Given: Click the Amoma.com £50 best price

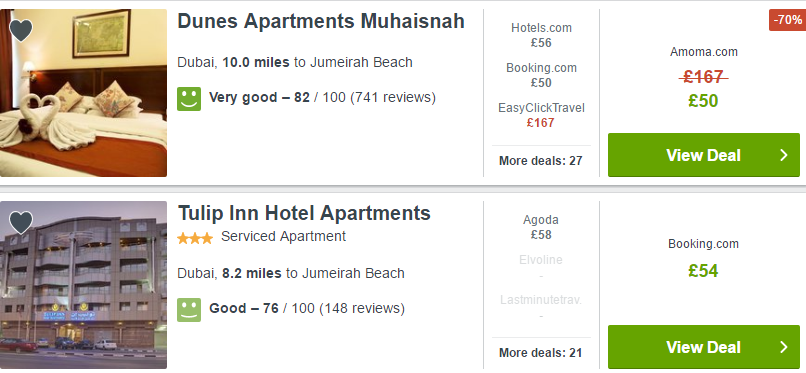Looking at the screenshot, I should (703, 101).
